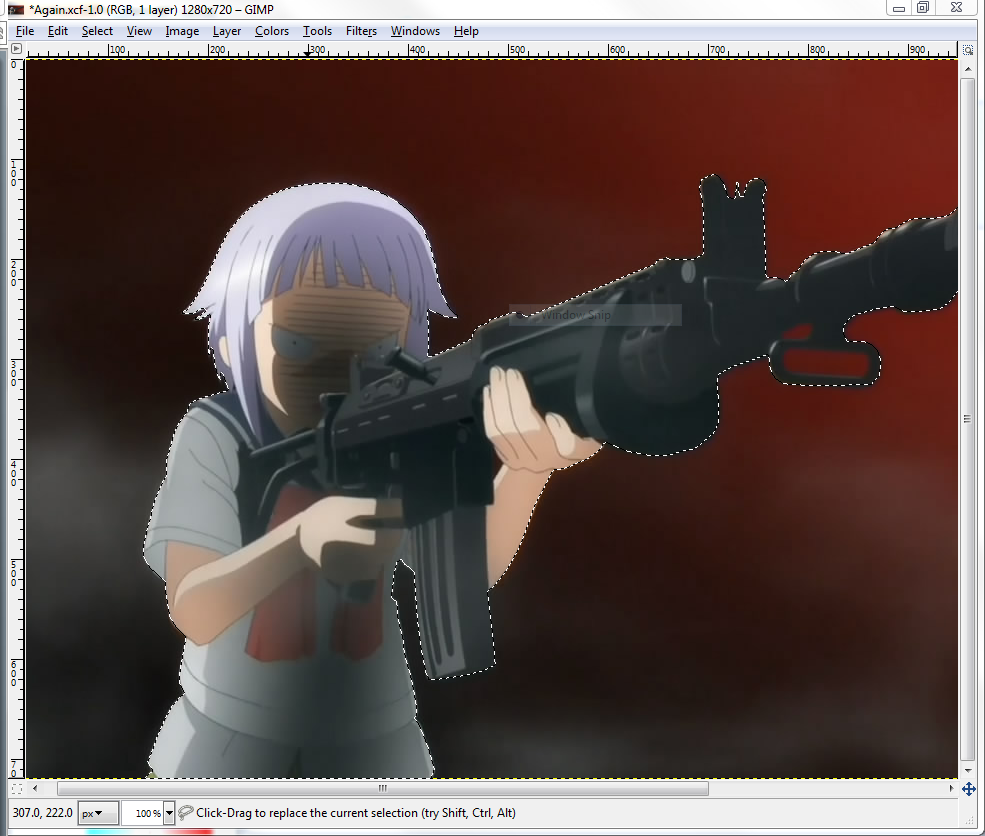Open the Edit menu
The width and height of the screenshot is (985, 836).
[58, 31]
